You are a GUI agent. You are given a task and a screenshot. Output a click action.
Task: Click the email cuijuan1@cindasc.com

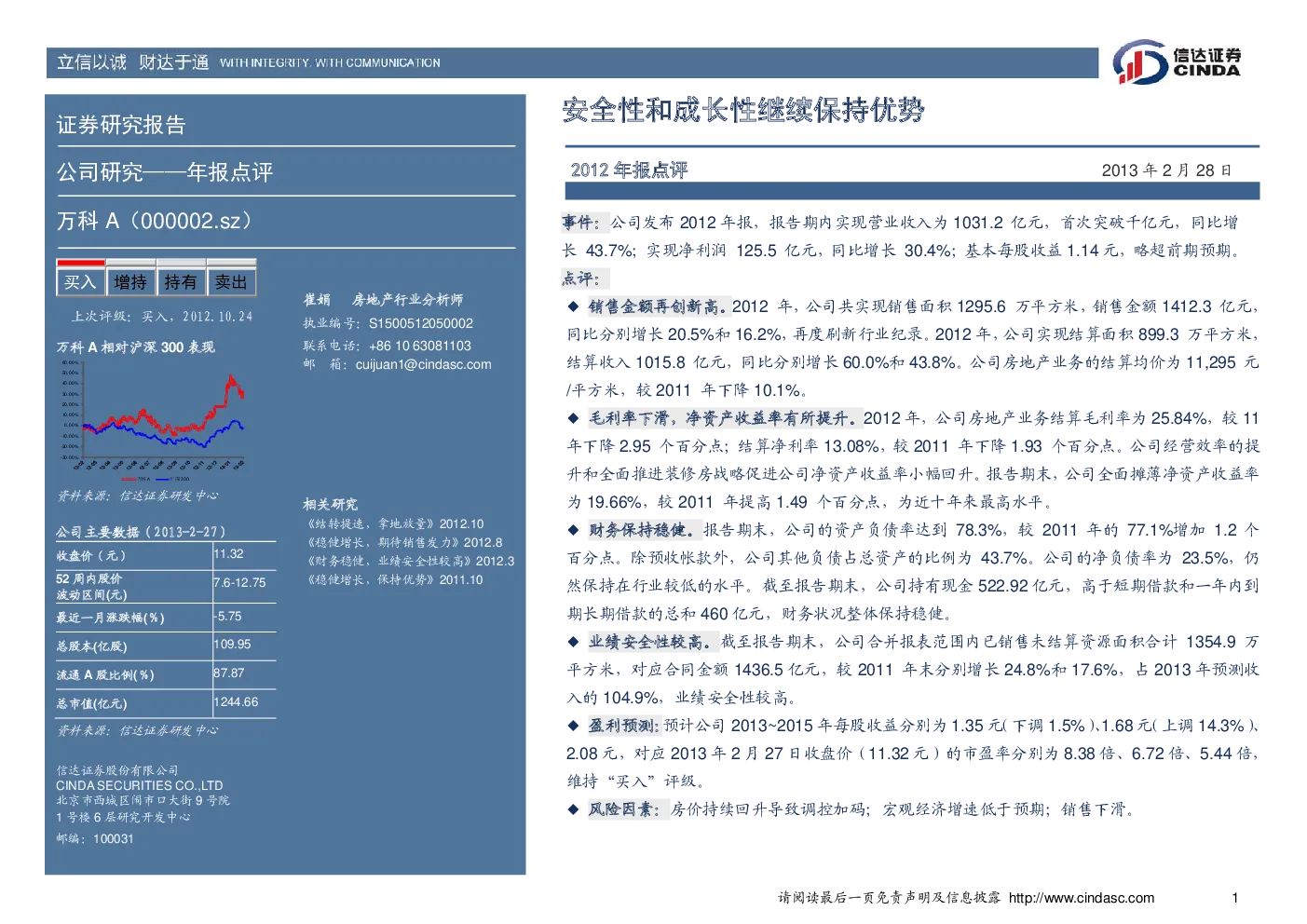pos(423,364)
